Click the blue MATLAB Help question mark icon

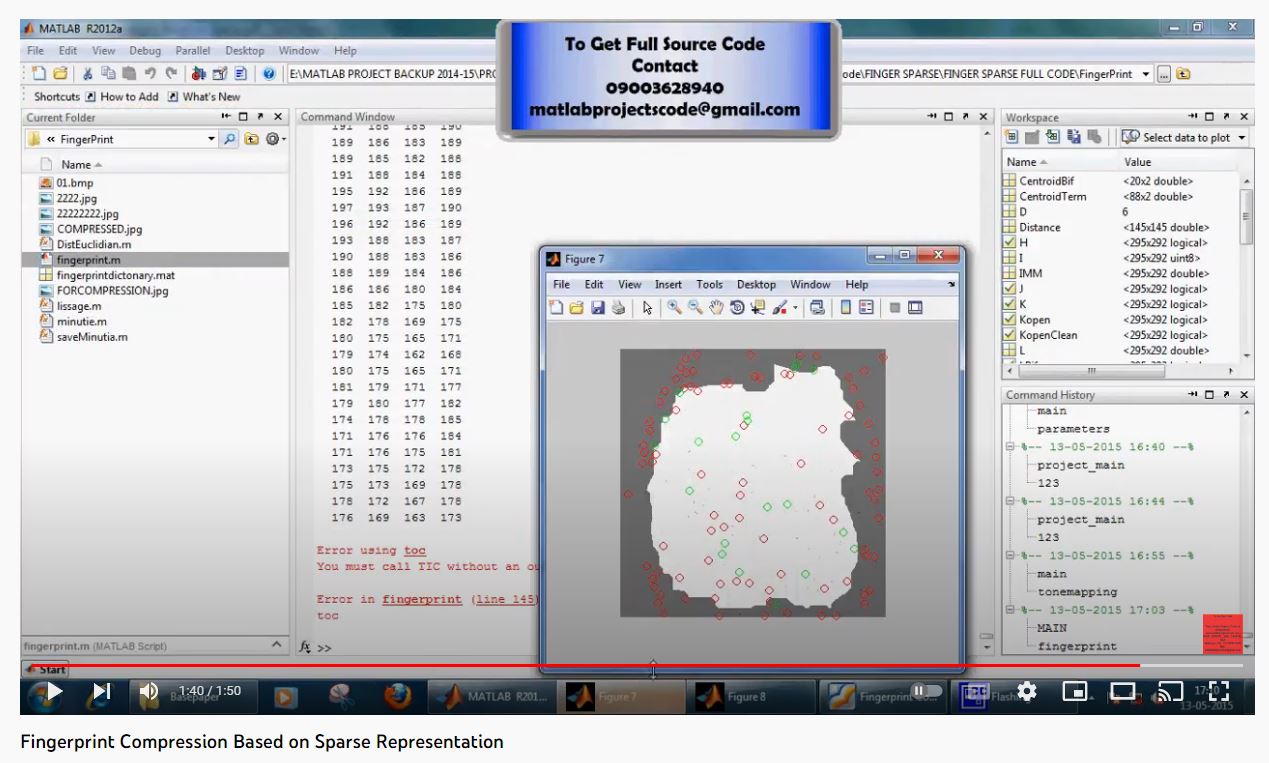268,74
